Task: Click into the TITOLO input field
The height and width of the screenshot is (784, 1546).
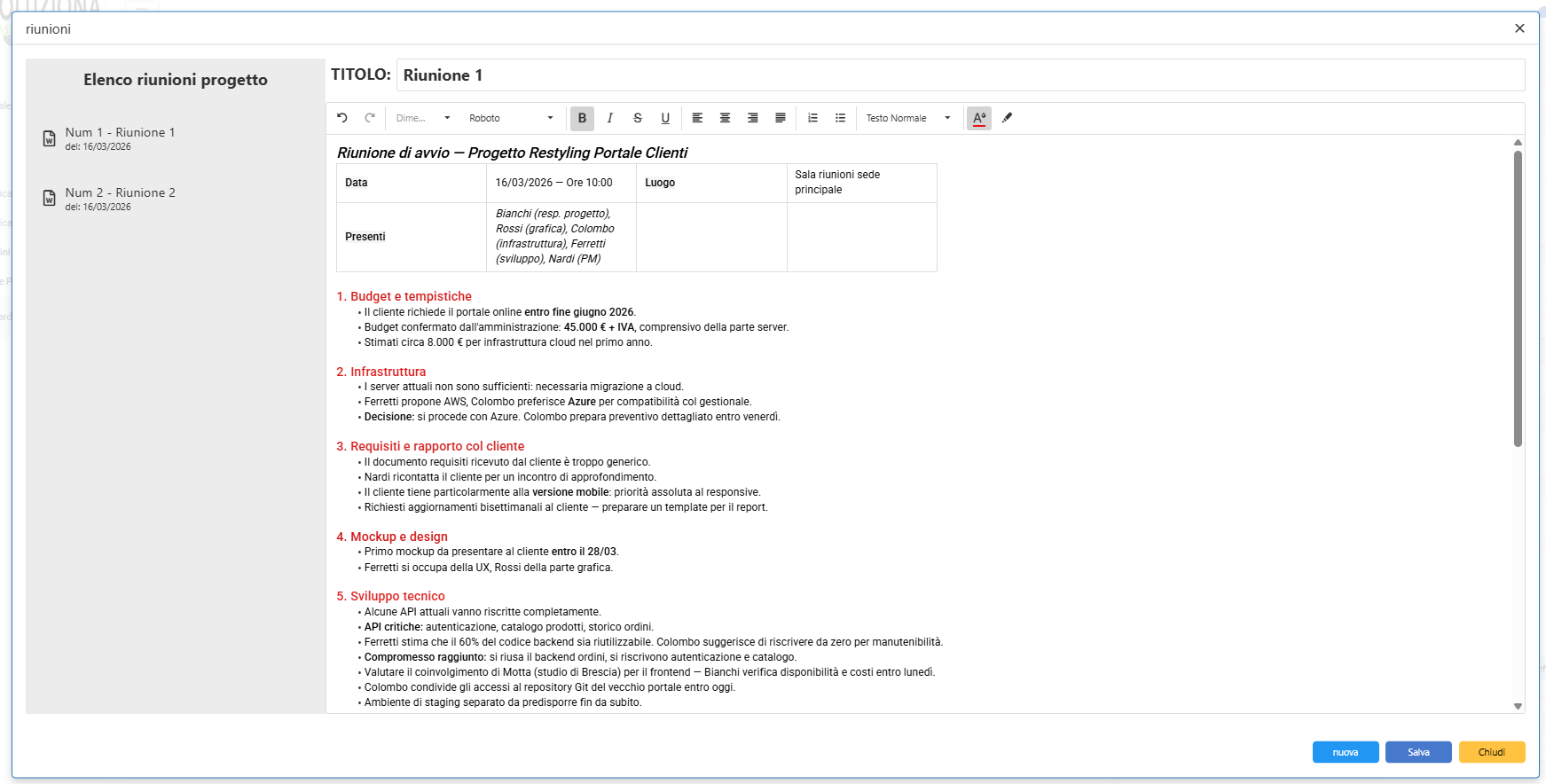Action: click(x=960, y=75)
